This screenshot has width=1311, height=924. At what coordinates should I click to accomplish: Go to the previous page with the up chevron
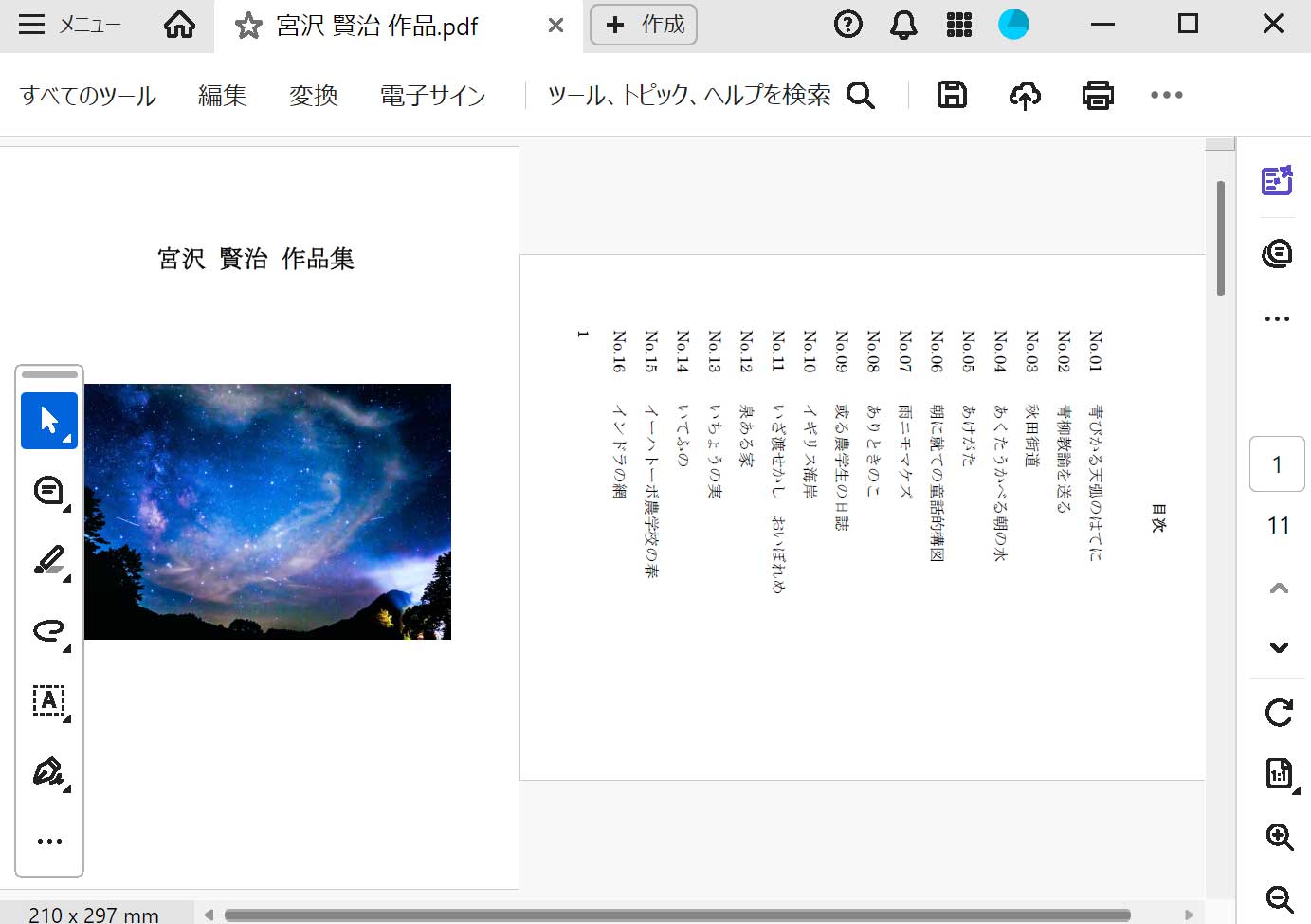[1279, 589]
